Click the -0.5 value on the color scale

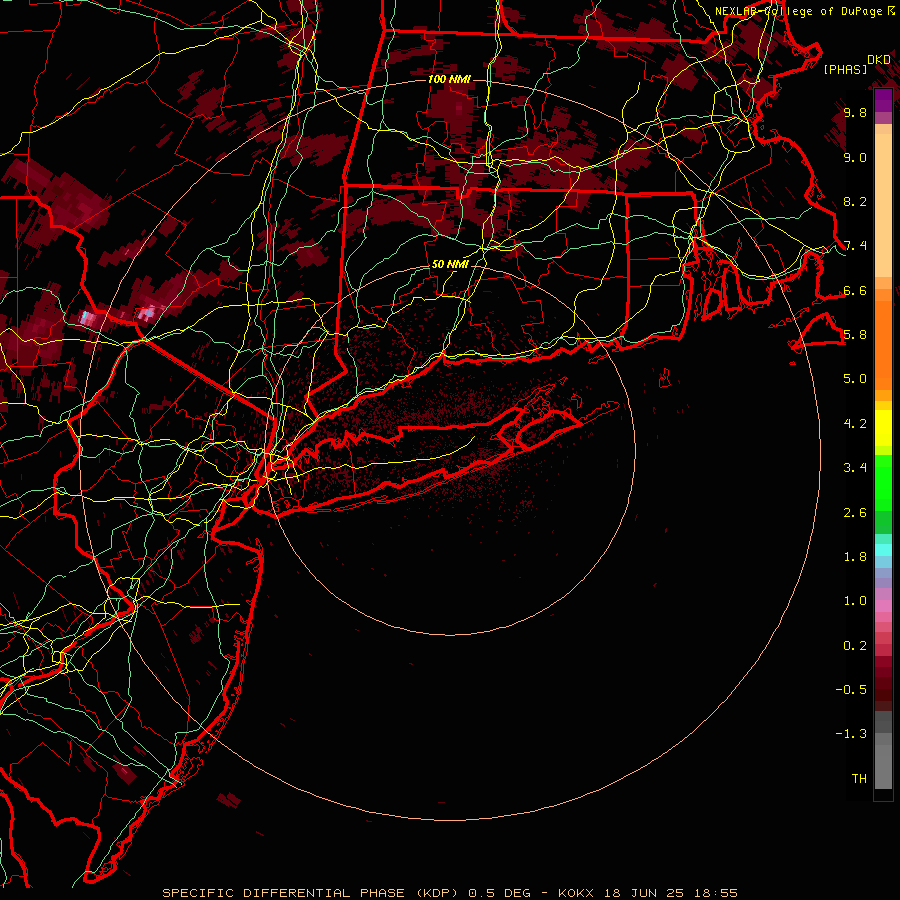(x=851, y=690)
